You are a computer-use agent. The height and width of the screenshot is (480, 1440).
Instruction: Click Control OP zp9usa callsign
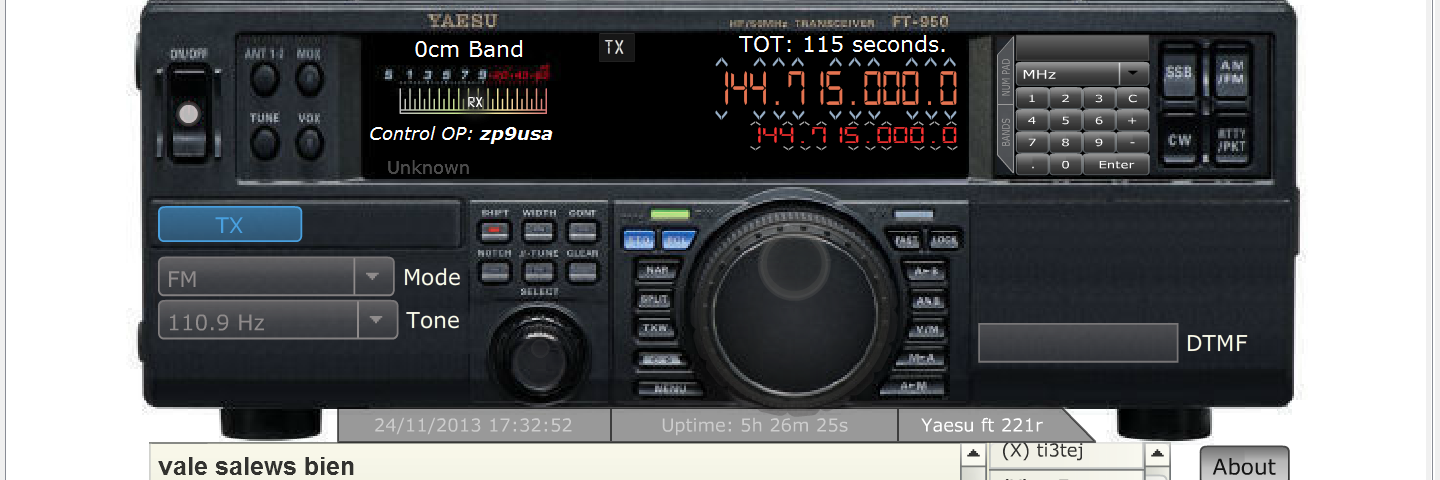click(461, 134)
